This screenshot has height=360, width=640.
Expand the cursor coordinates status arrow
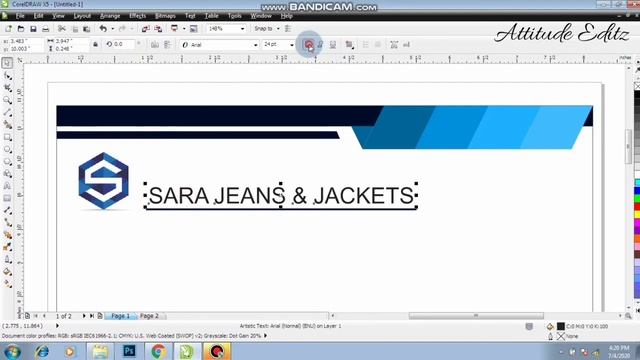57,326
